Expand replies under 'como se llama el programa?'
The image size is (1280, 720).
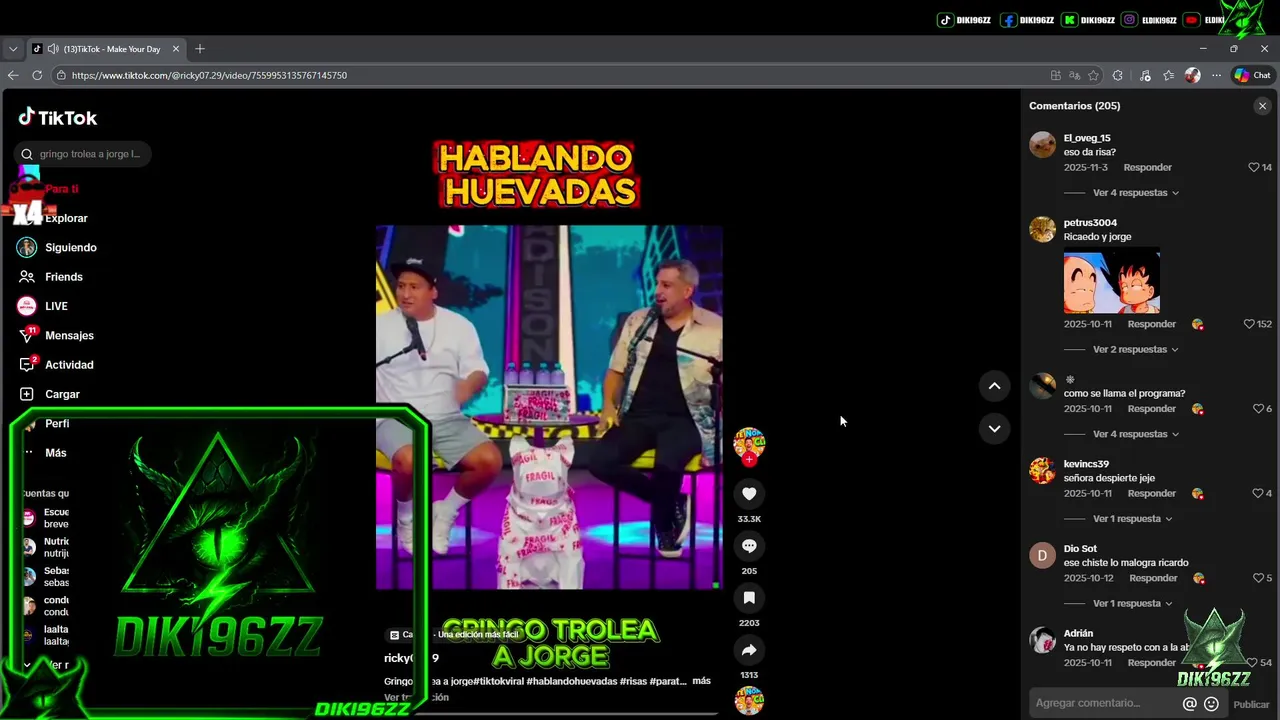pyautogui.click(x=1136, y=434)
